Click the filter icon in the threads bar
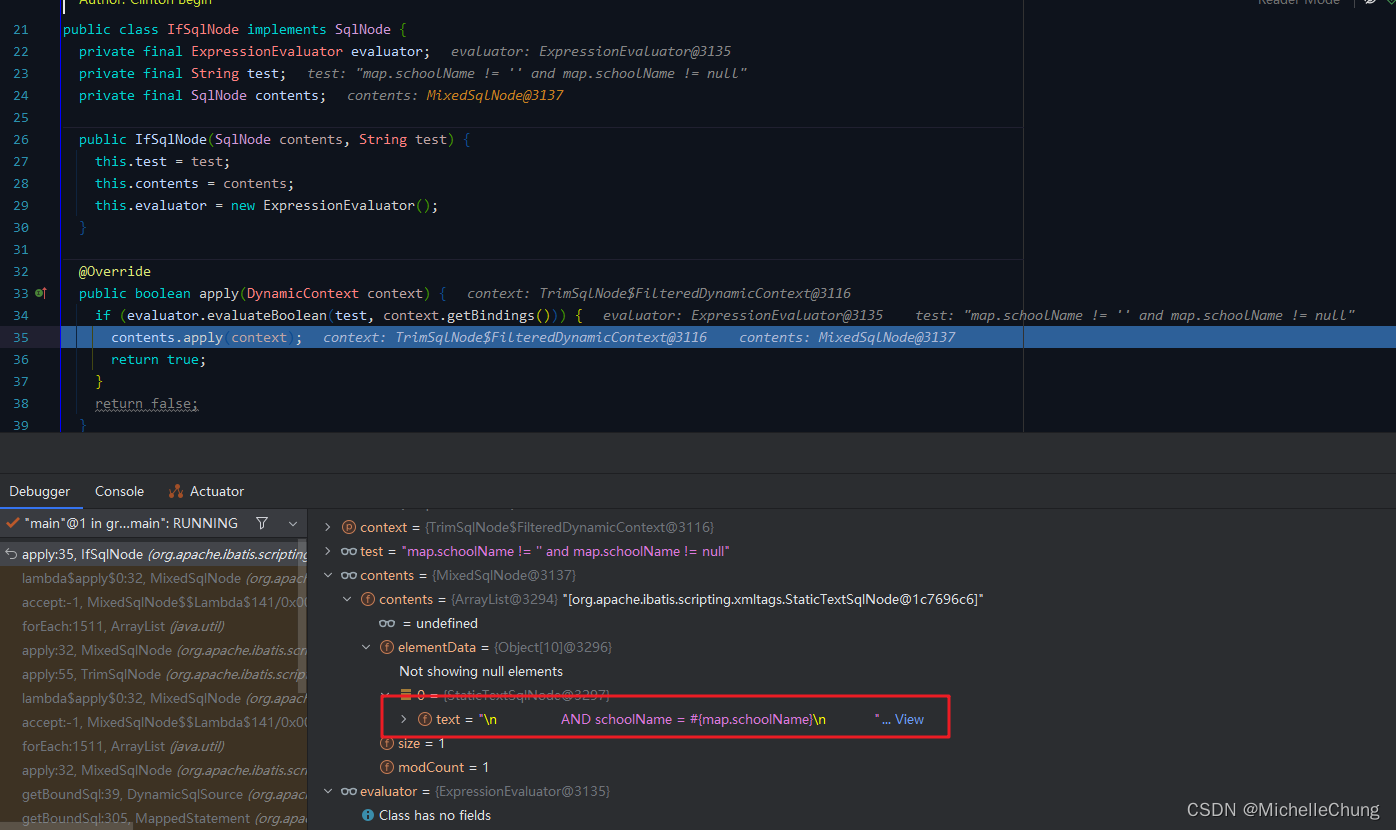Viewport: 1396px width, 830px height. click(x=262, y=523)
